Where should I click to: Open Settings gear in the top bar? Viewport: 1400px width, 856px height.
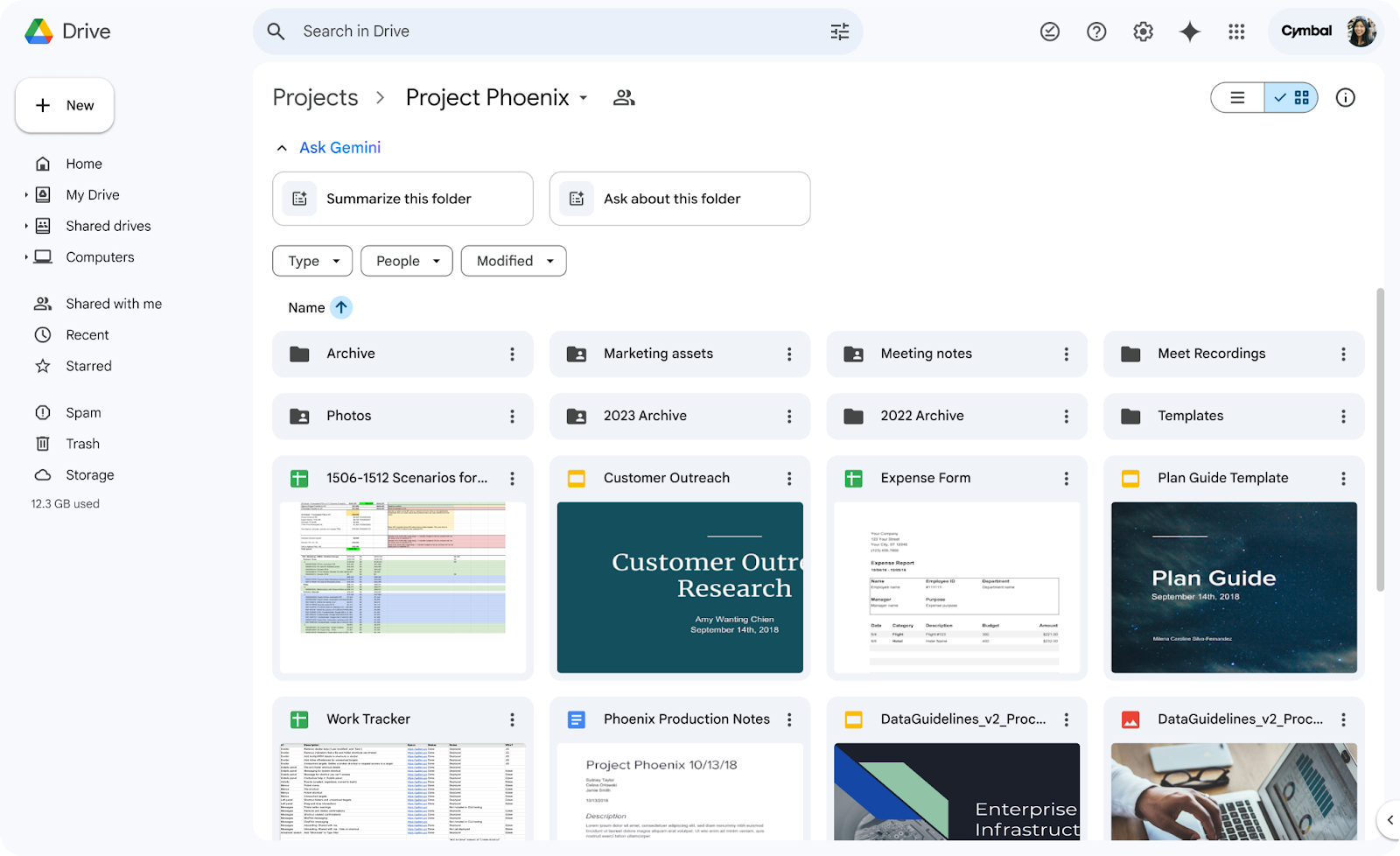click(1143, 32)
